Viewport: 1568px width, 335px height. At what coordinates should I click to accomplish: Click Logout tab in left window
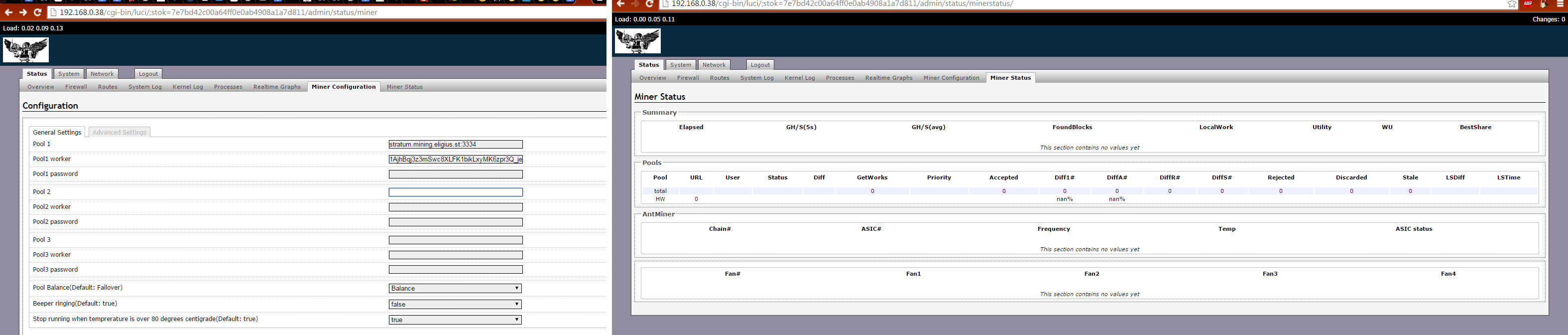(x=148, y=74)
